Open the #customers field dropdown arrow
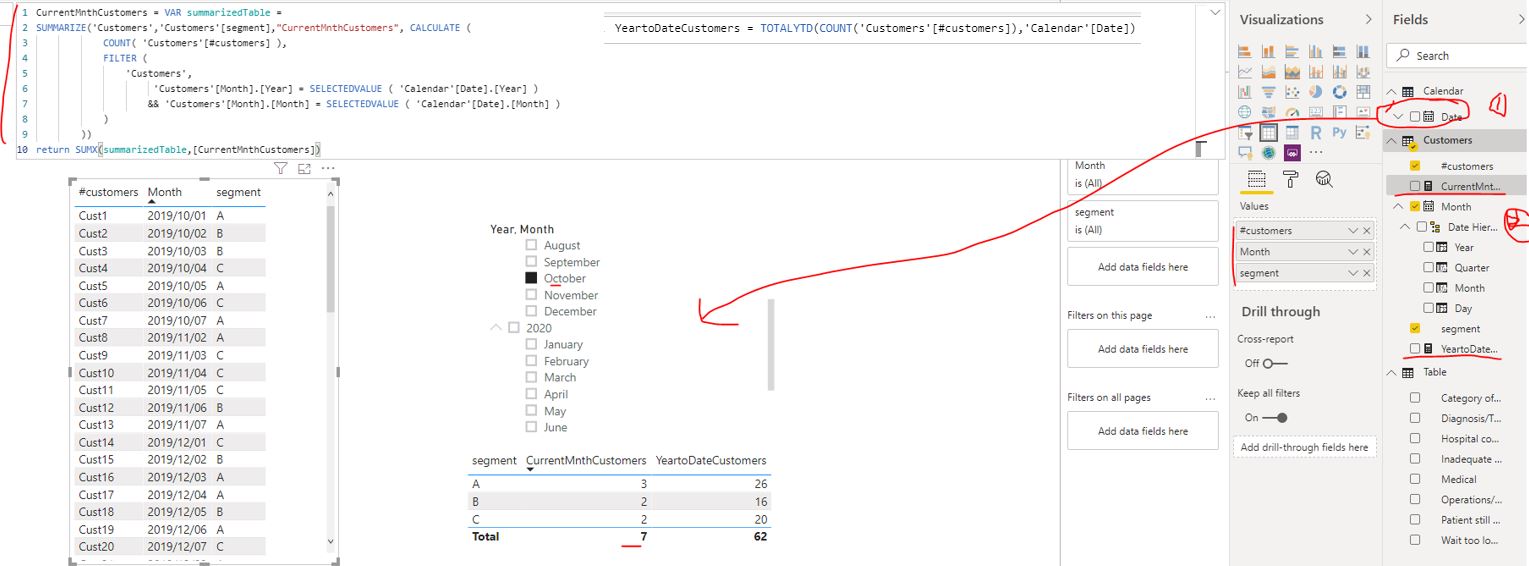This screenshot has width=1529, height=566. pos(1353,231)
